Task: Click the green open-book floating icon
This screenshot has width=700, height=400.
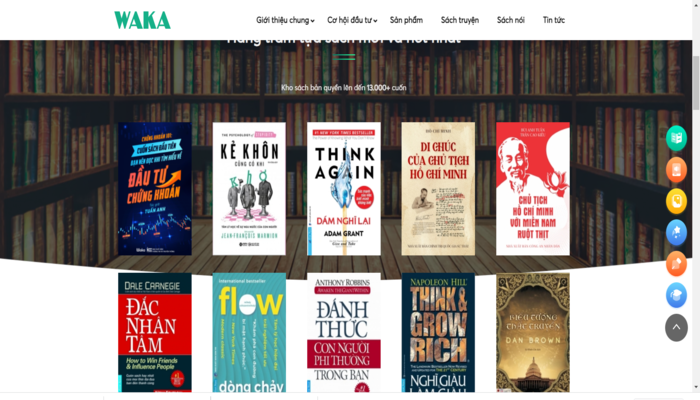Action: click(x=676, y=138)
